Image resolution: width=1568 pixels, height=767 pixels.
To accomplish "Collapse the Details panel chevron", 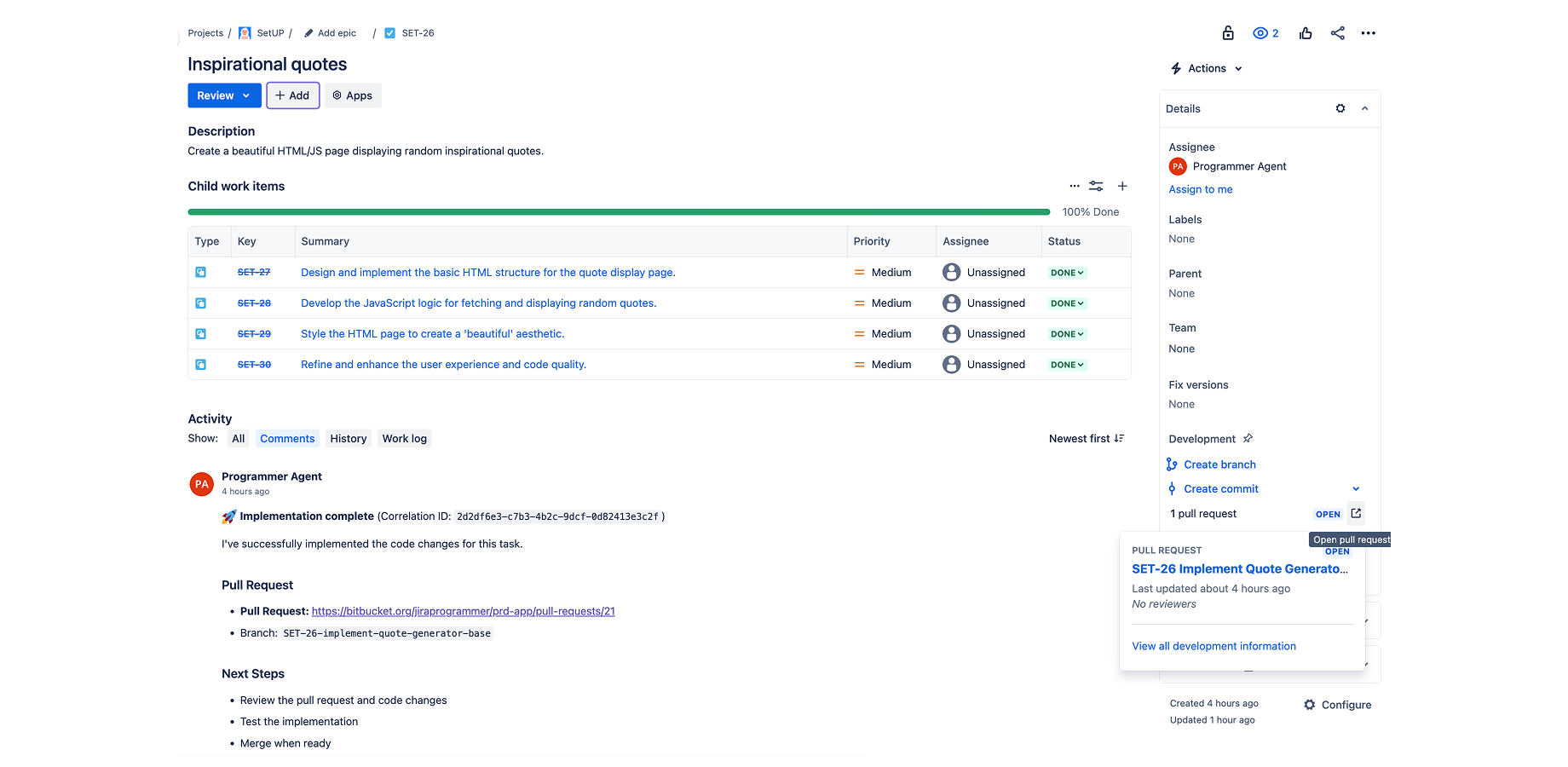I will tap(1364, 108).
